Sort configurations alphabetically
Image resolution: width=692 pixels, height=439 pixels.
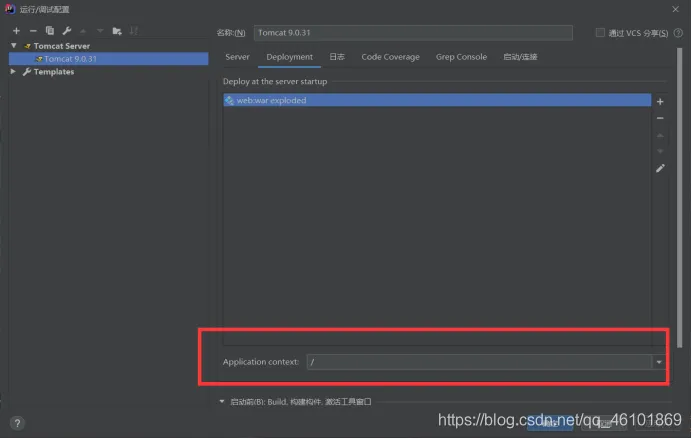tap(134, 30)
